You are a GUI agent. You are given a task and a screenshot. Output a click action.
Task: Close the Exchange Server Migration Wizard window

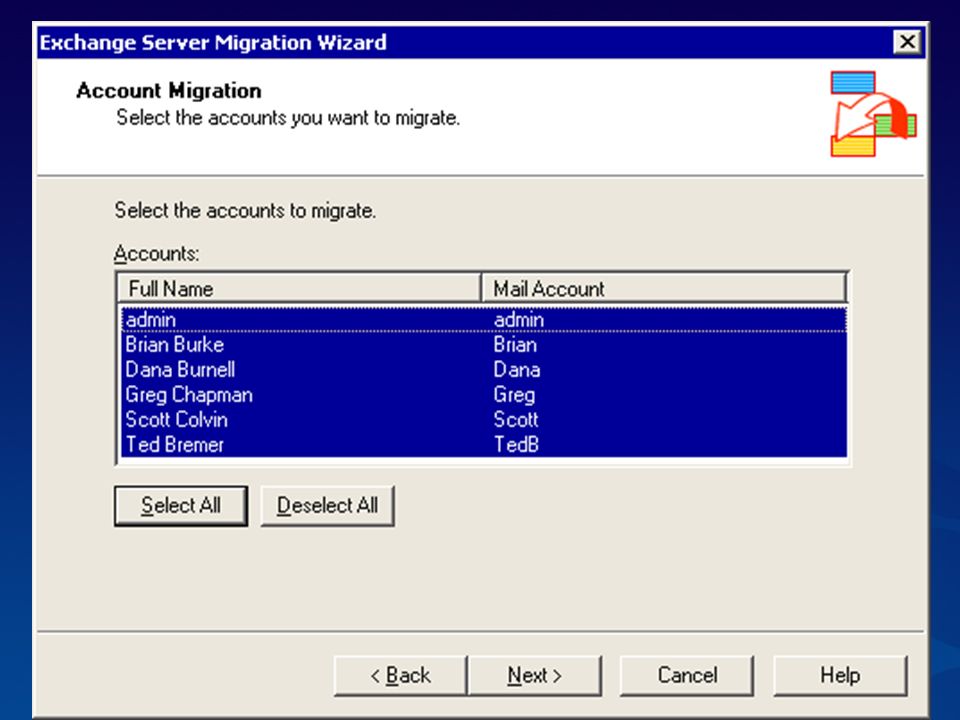coord(907,42)
